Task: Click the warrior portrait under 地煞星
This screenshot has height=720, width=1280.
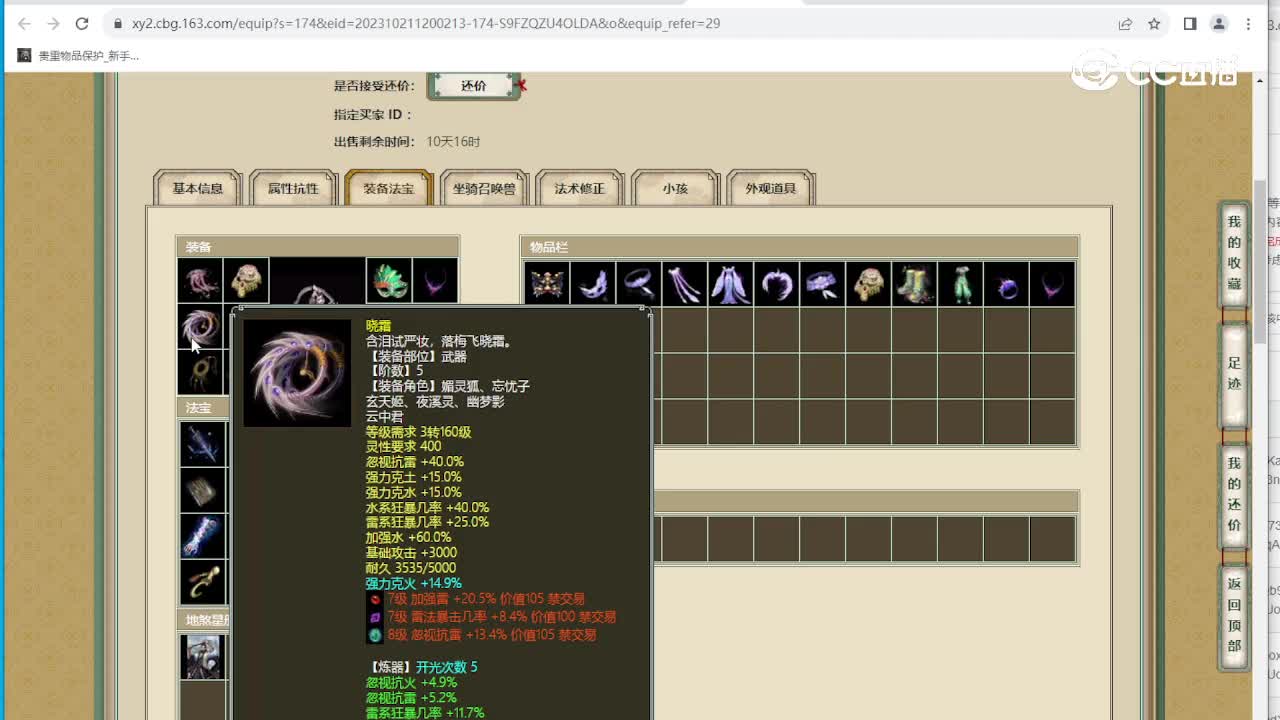Action: click(x=202, y=657)
